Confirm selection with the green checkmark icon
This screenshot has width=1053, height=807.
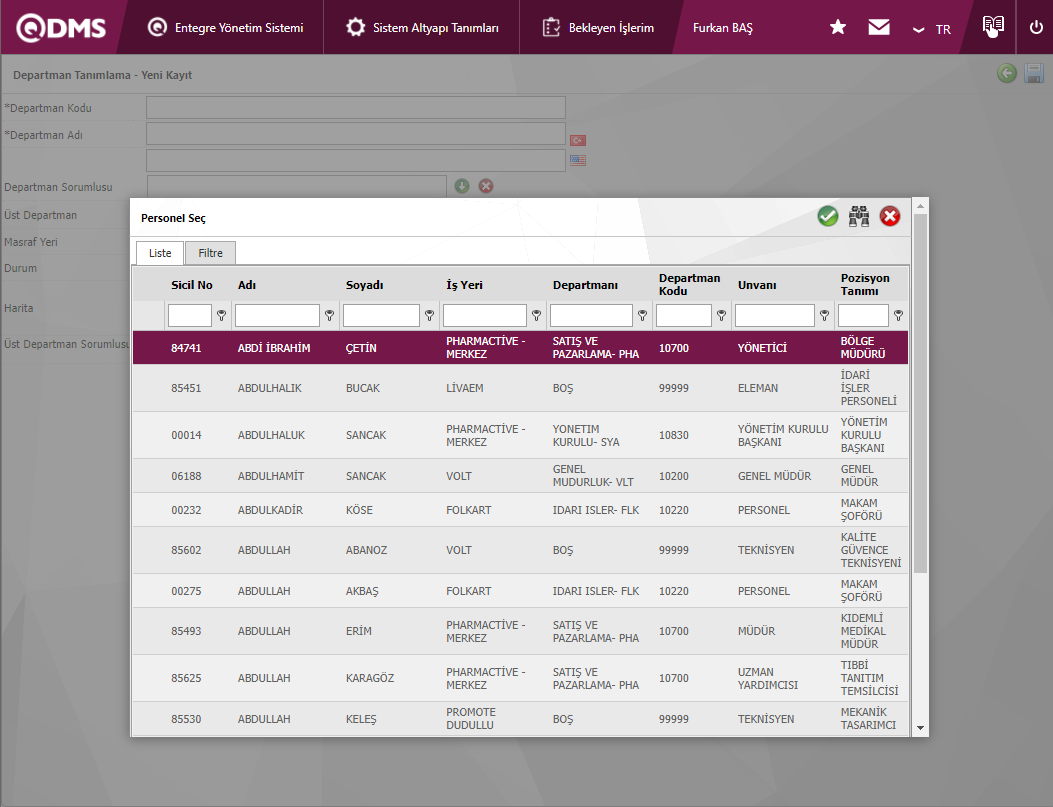point(828,216)
